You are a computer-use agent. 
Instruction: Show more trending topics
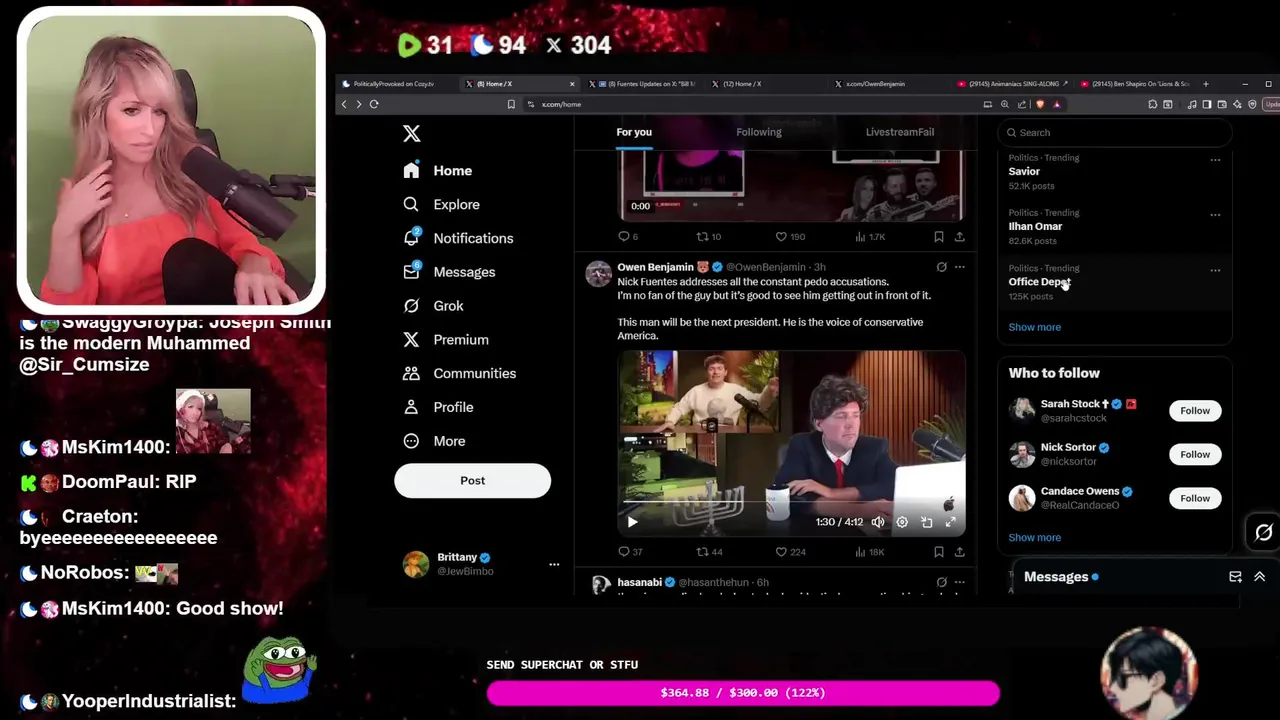pos(1034,327)
